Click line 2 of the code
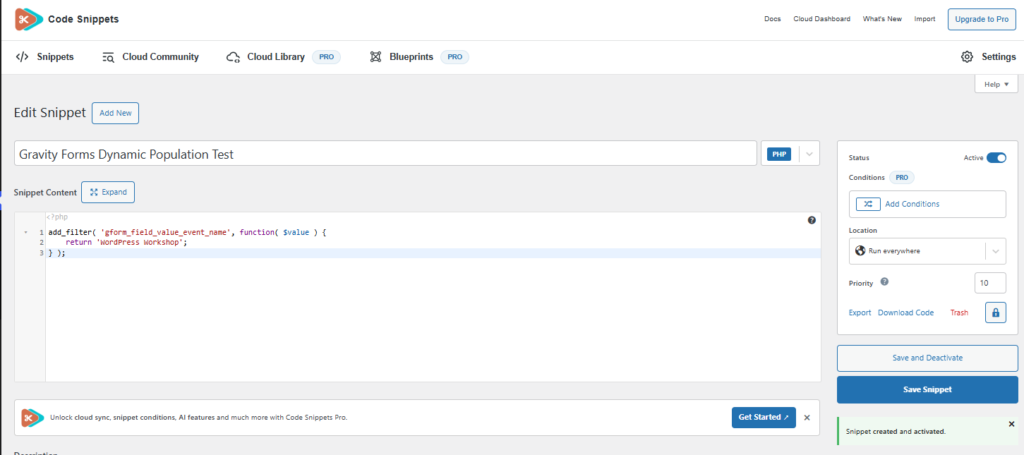Image resolution: width=1024 pixels, height=455 pixels. click(x=126, y=242)
